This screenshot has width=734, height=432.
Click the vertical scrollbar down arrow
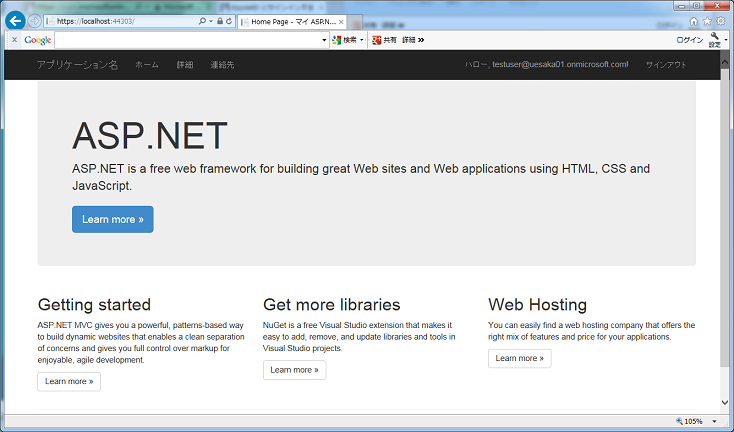[x=725, y=403]
